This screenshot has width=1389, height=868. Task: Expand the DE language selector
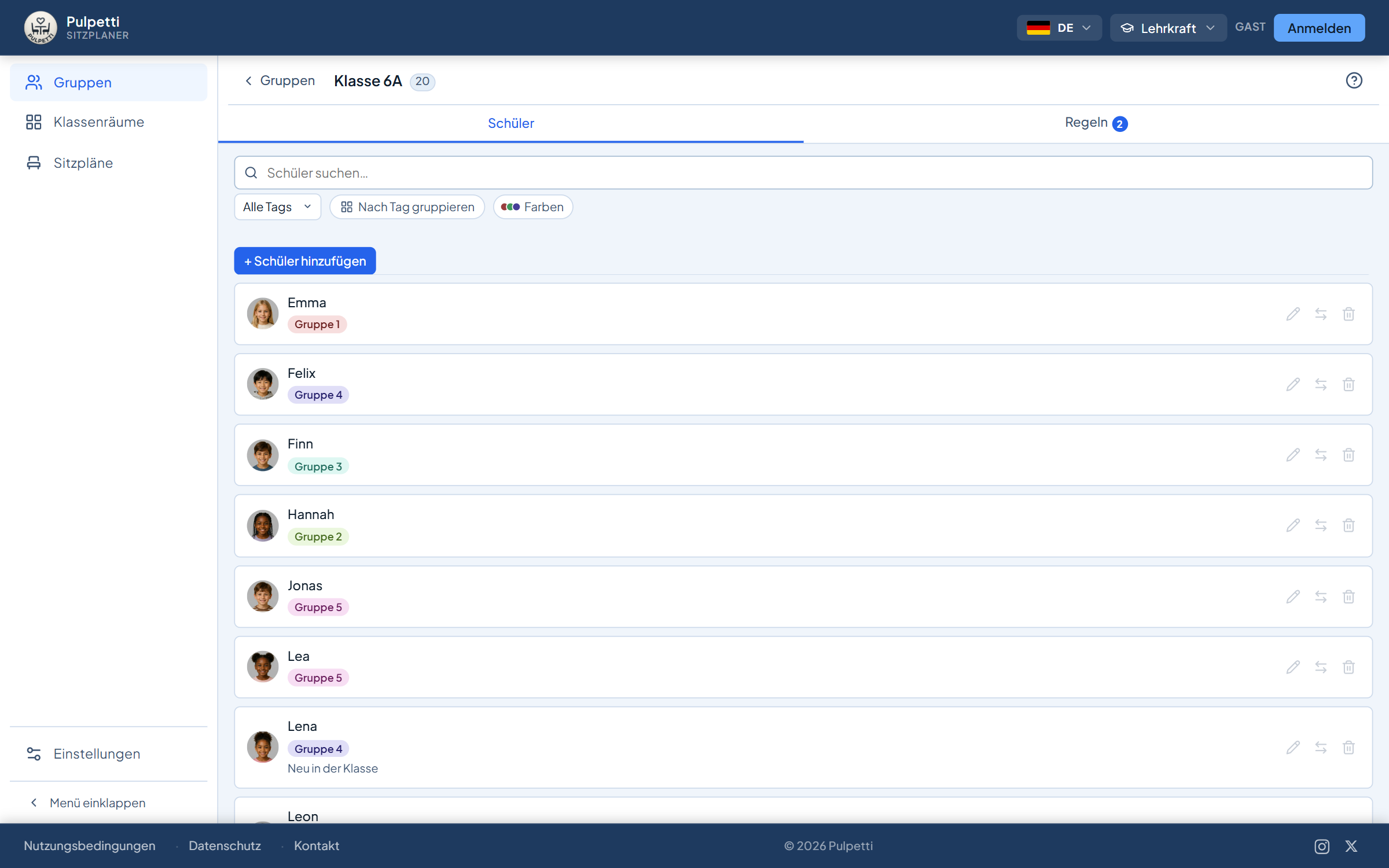tap(1059, 28)
